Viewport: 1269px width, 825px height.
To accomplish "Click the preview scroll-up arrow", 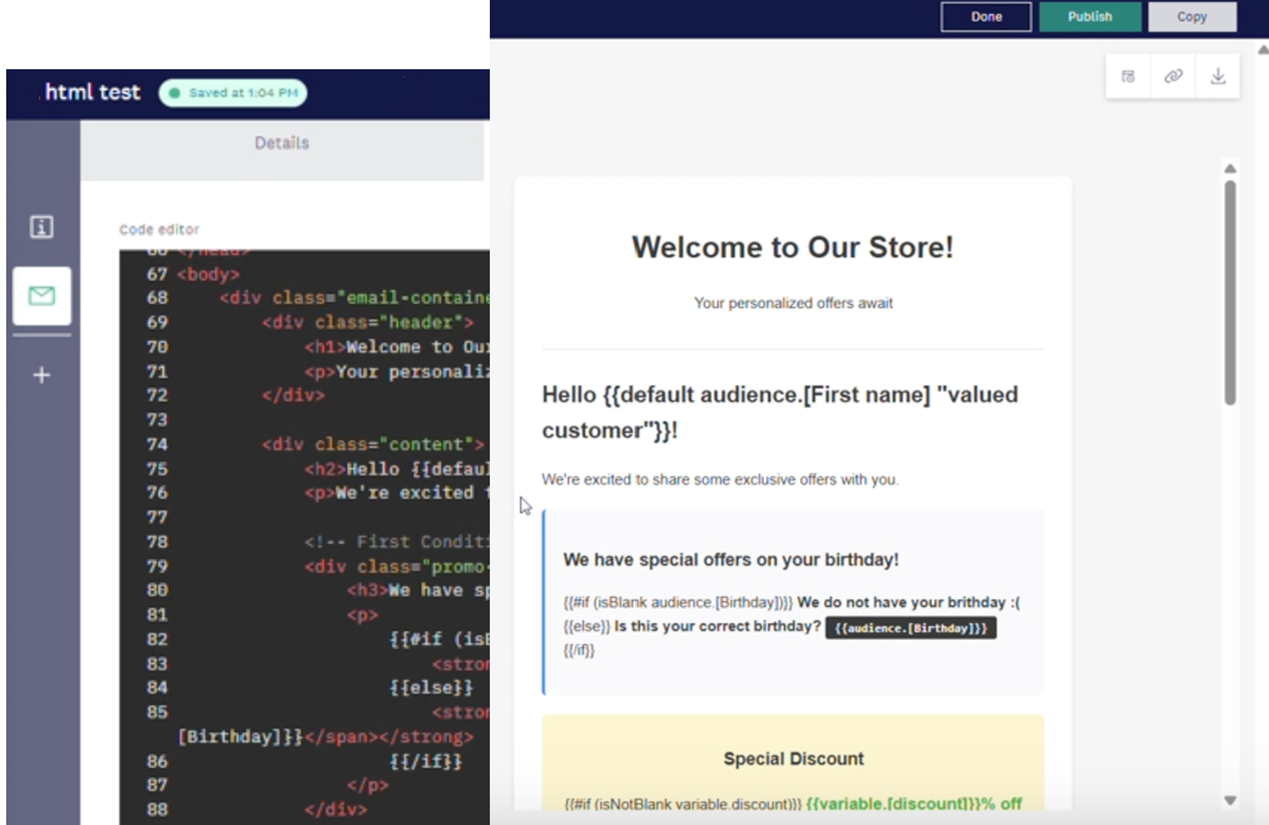I will (1230, 168).
